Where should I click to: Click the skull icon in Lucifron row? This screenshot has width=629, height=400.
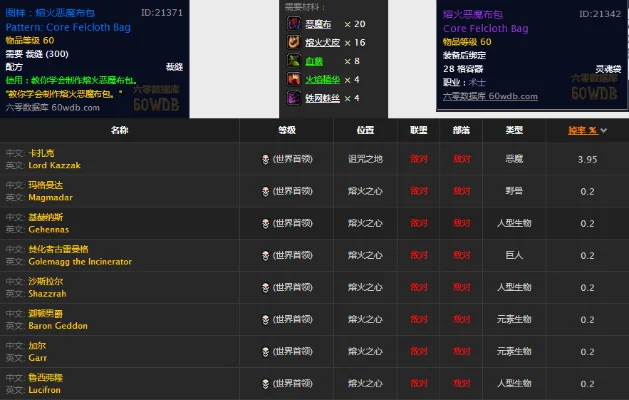pyautogui.click(x=265, y=384)
